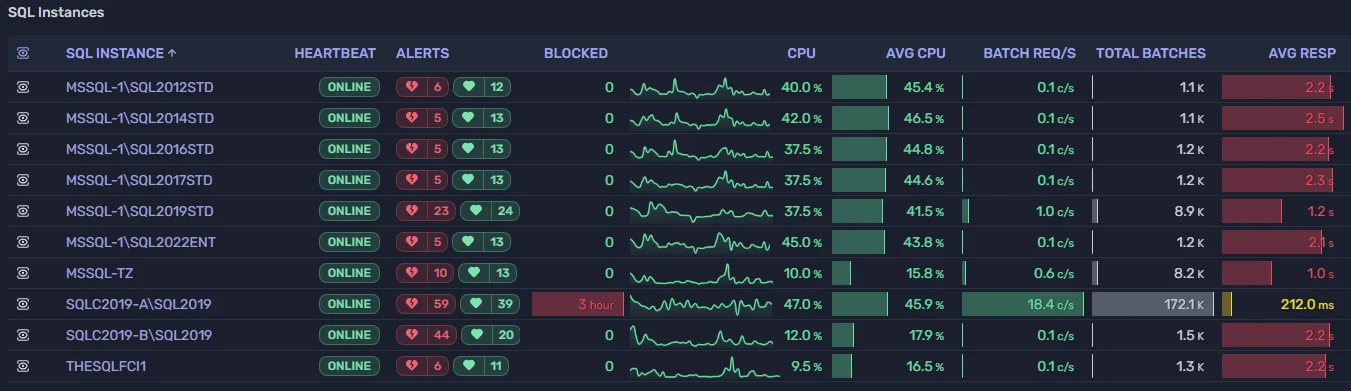Viewport: 1351px width, 391px height.
Task: Sort by the CPU column header
Action: tap(801, 53)
